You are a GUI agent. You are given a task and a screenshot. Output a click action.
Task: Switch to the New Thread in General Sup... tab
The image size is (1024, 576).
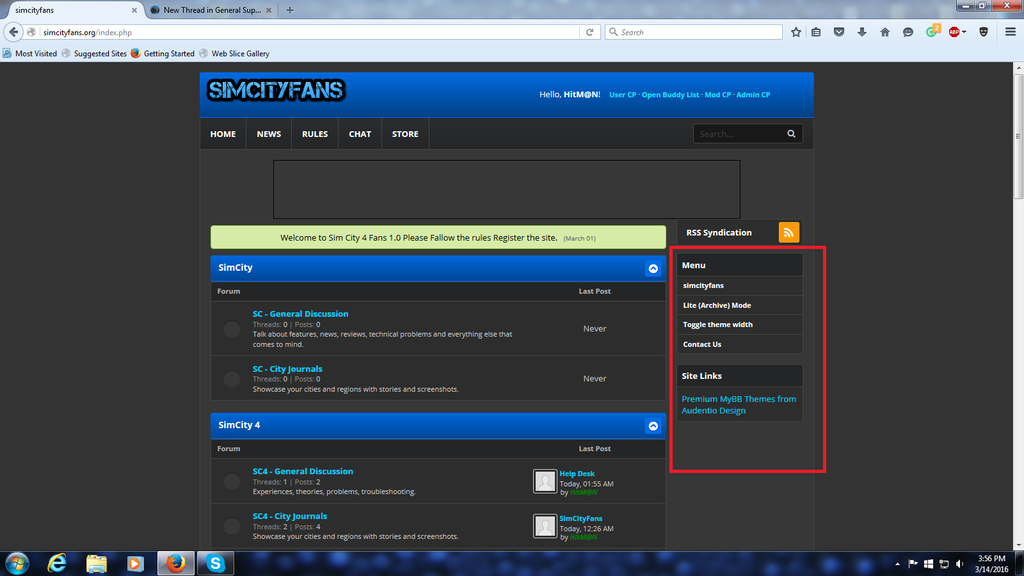(211, 10)
